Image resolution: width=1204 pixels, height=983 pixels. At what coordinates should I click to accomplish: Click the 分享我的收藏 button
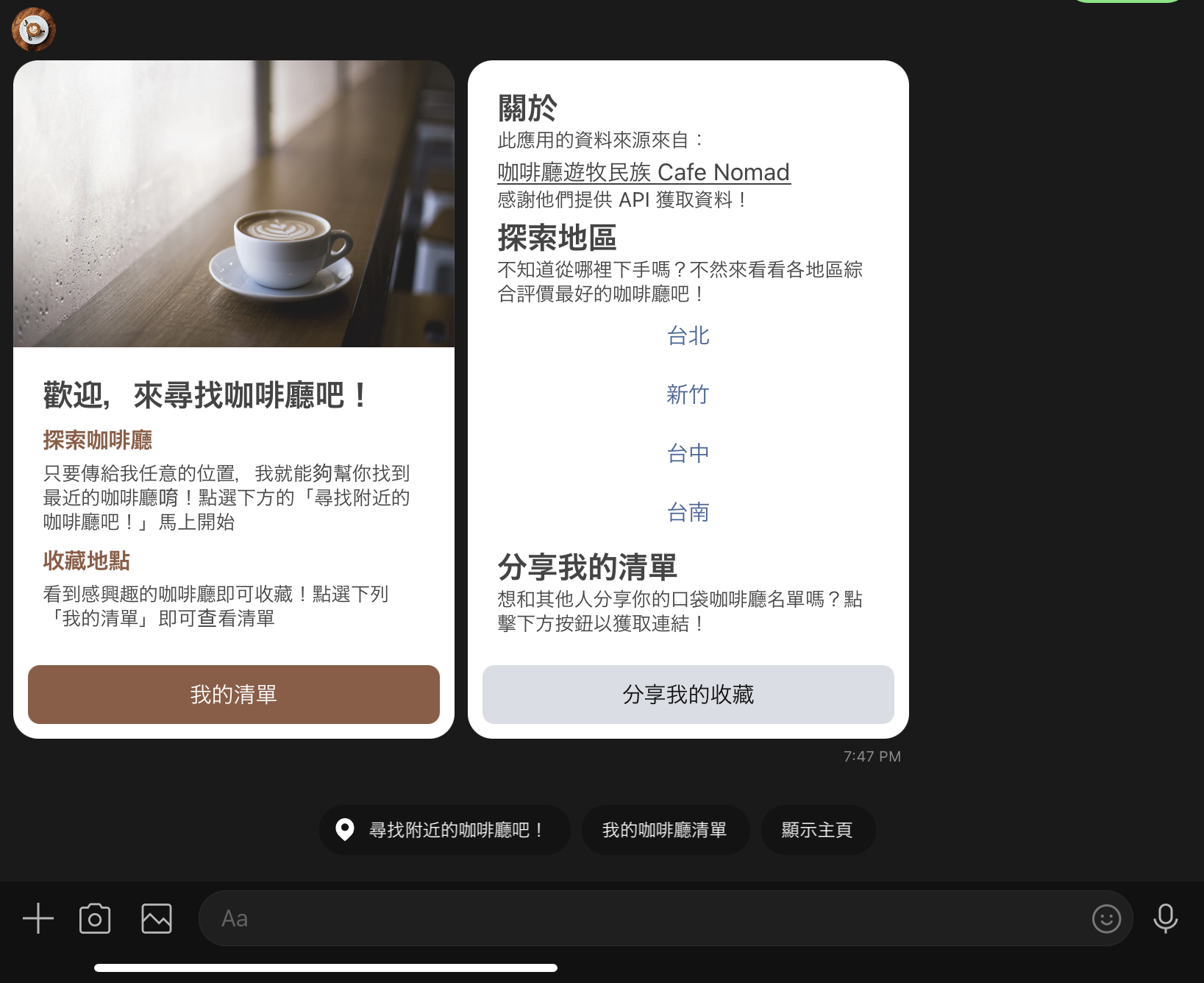pyautogui.click(x=688, y=695)
